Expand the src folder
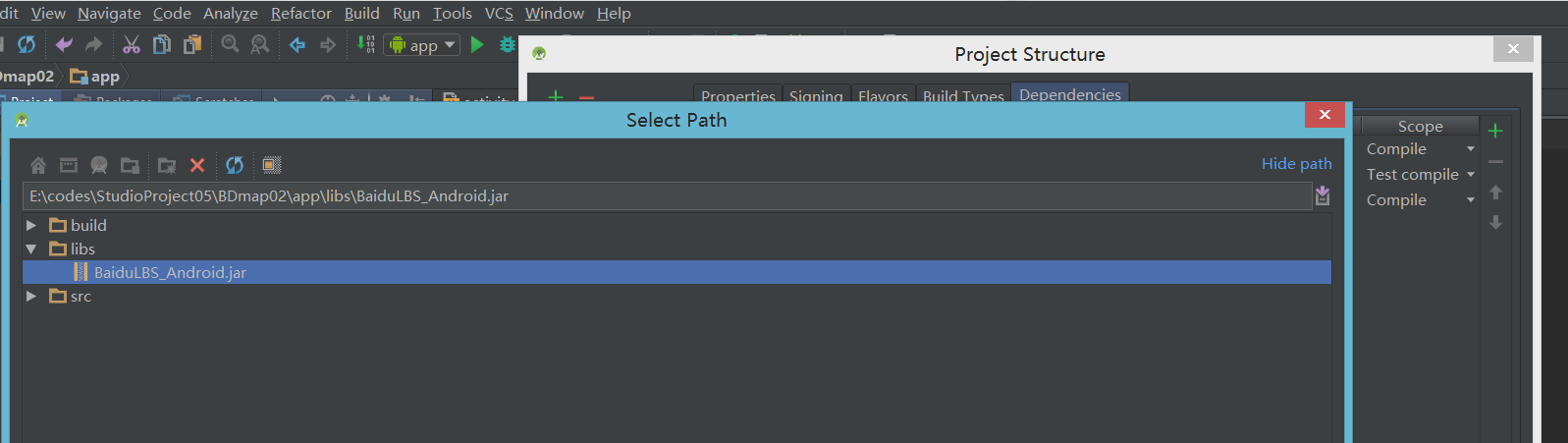The height and width of the screenshot is (443, 1568). click(31, 296)
